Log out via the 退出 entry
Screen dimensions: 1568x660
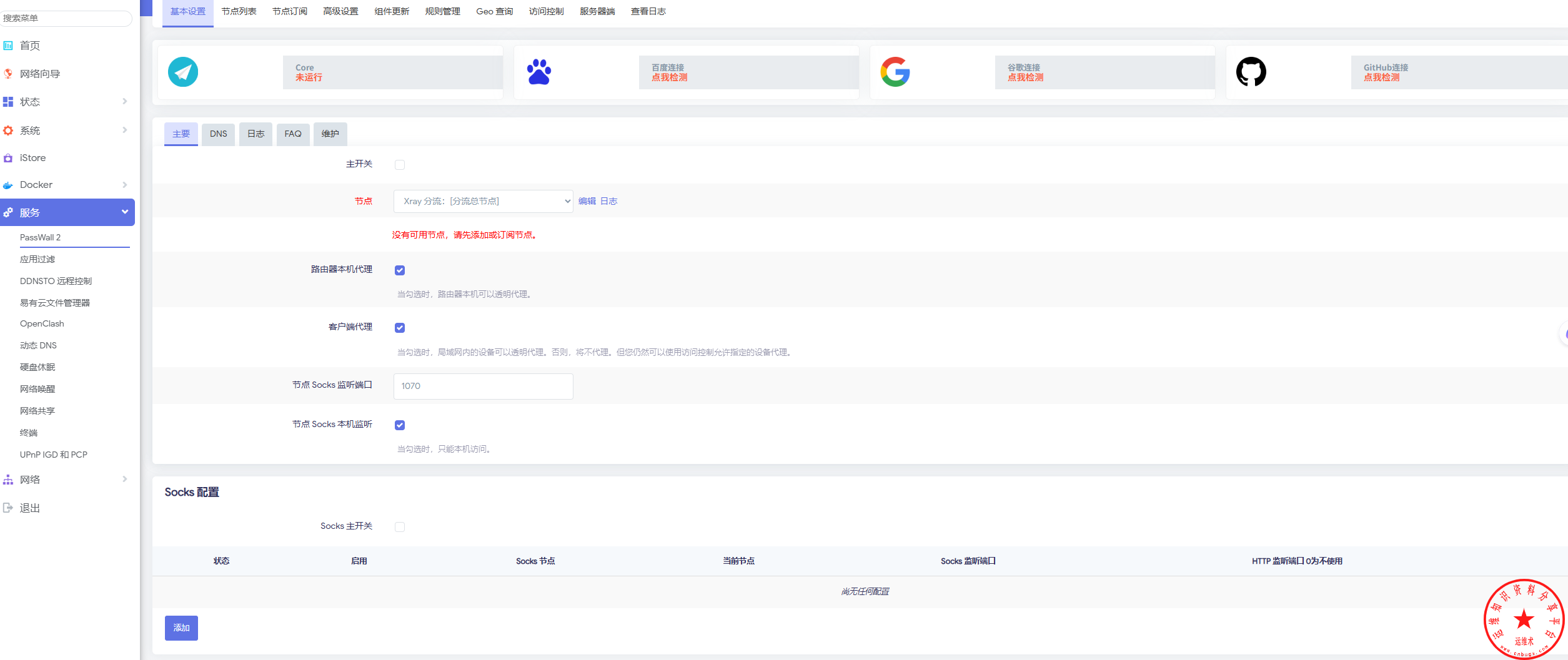pos(29,508)
